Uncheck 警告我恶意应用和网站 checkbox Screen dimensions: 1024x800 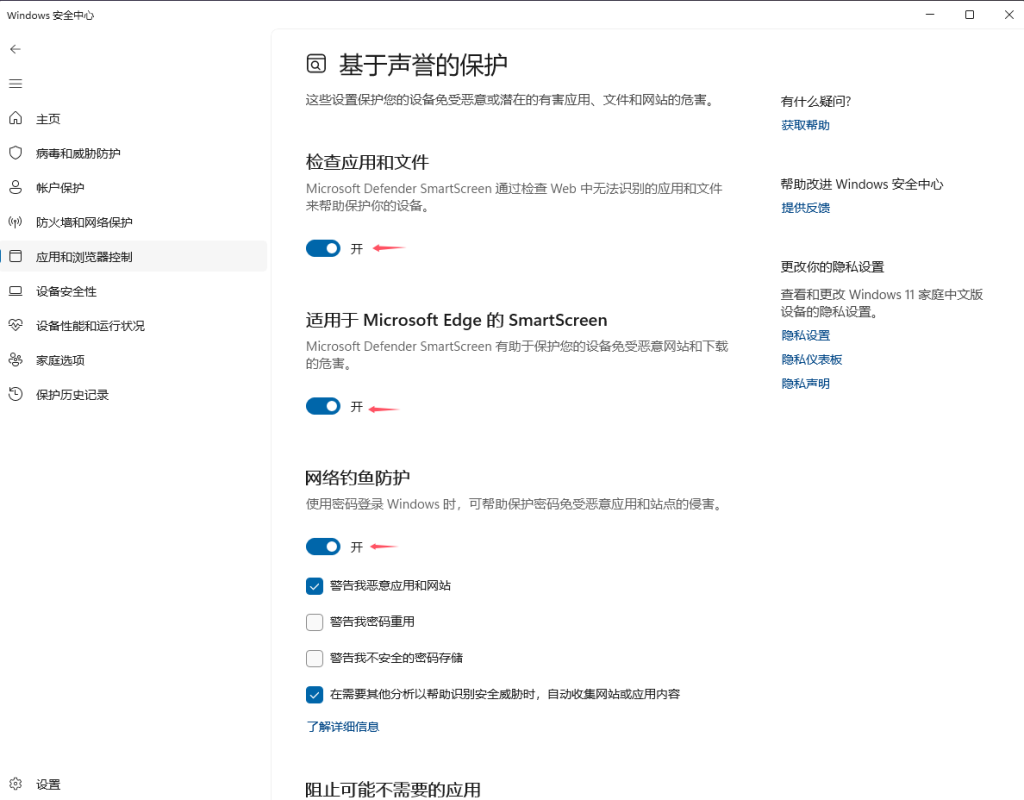314,586
